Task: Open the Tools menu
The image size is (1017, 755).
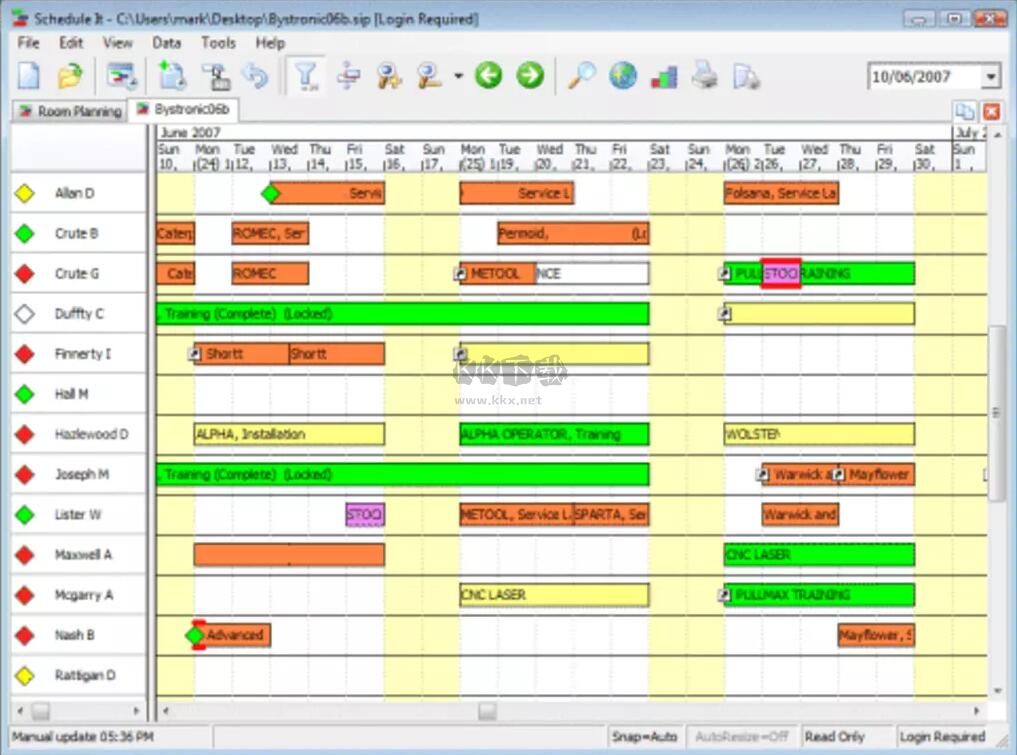Action: [x=218, y=43]
